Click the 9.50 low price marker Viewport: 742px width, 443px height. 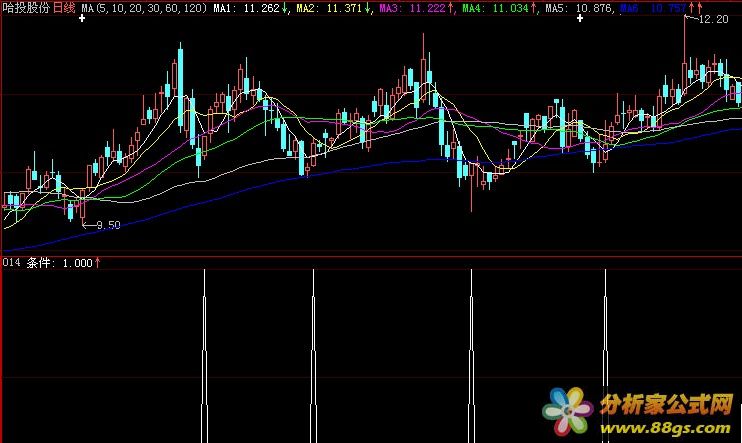107,225
